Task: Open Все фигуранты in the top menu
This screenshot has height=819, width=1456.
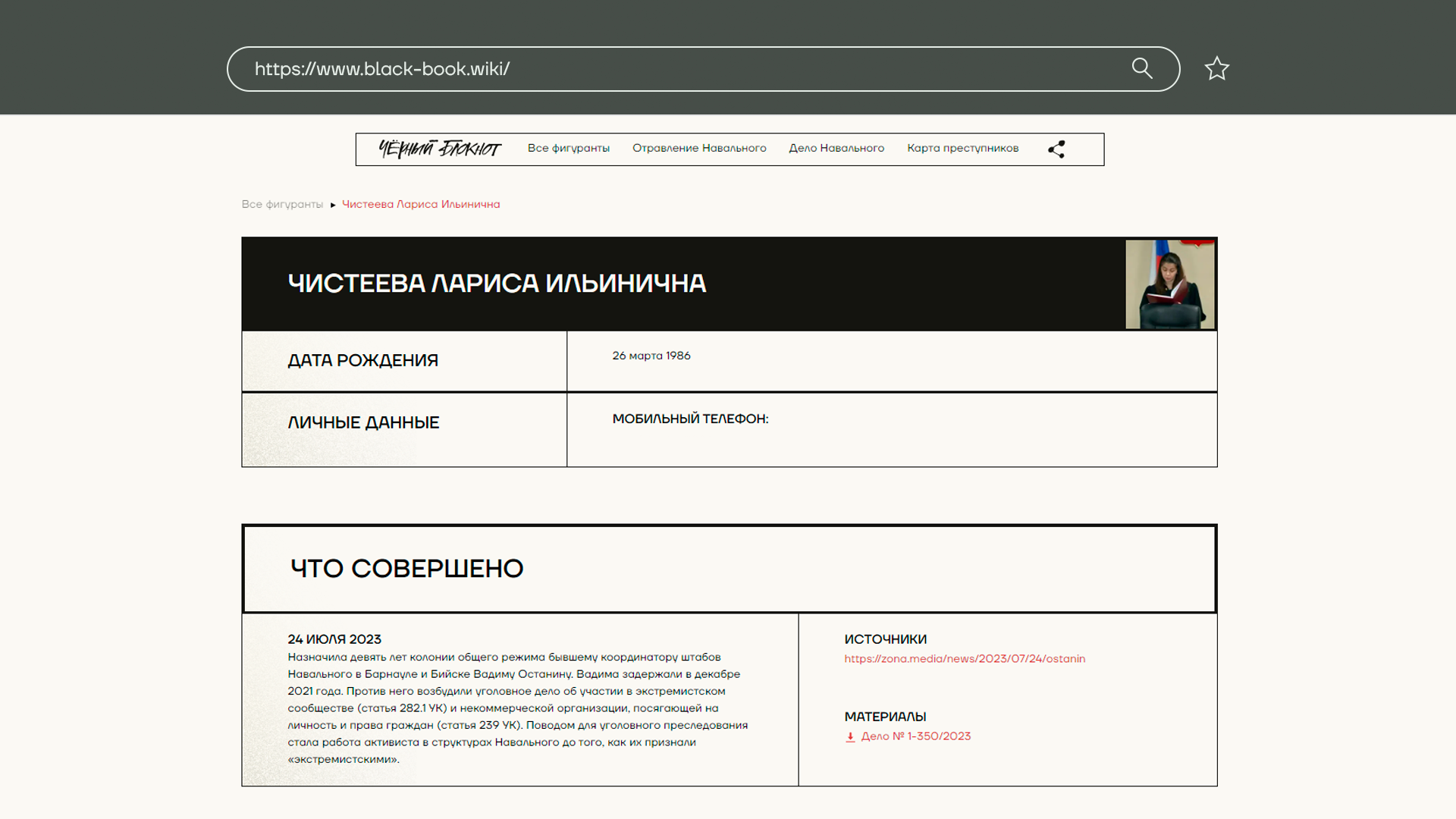Action: click(x=568, y=149)
